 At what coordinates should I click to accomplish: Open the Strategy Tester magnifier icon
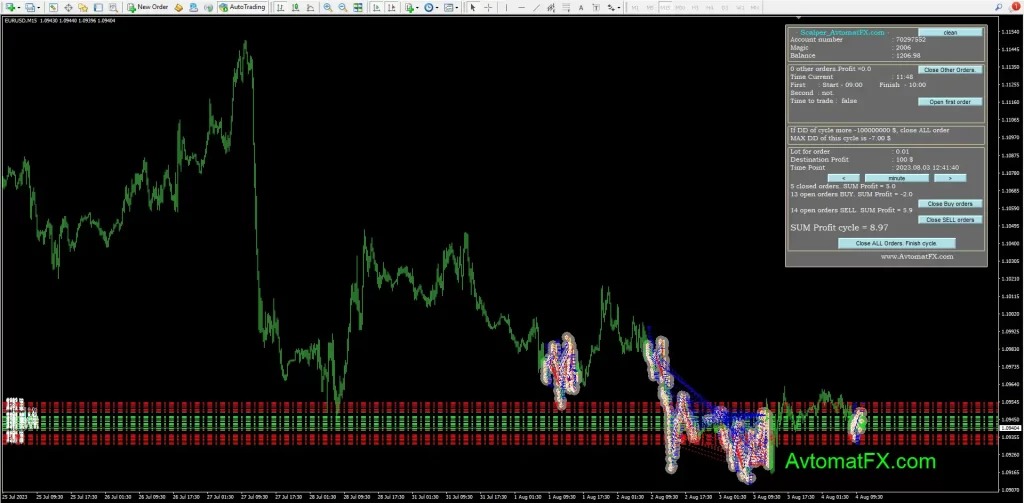[x=113, y=7]
